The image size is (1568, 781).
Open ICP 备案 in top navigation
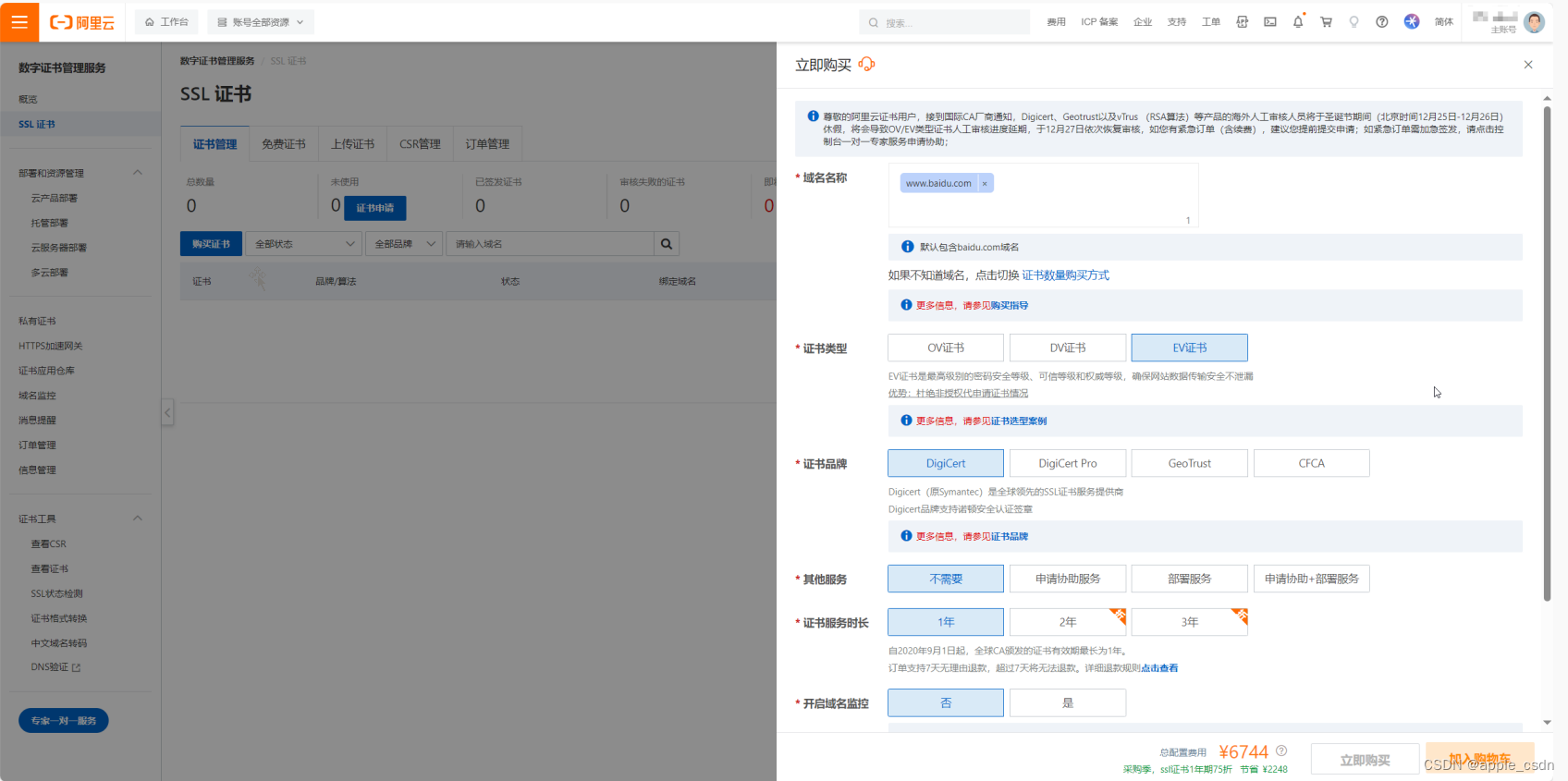tap(1099, 22)
